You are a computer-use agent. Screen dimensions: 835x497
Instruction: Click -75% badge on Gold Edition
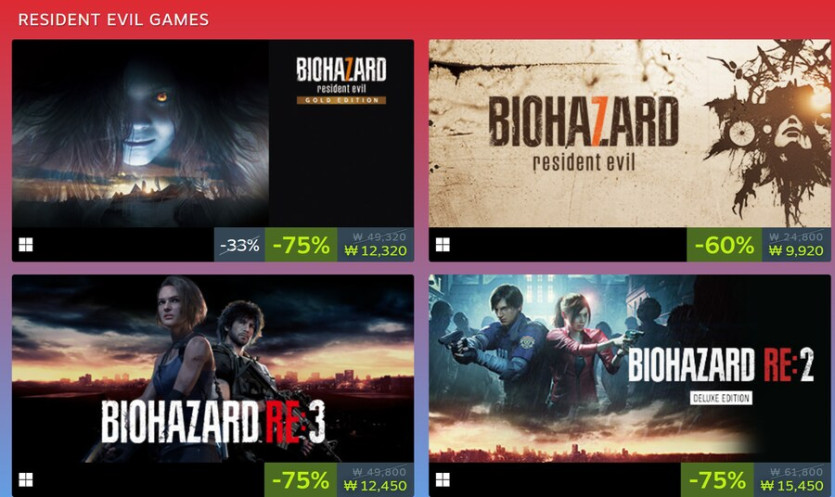(301, 245)
